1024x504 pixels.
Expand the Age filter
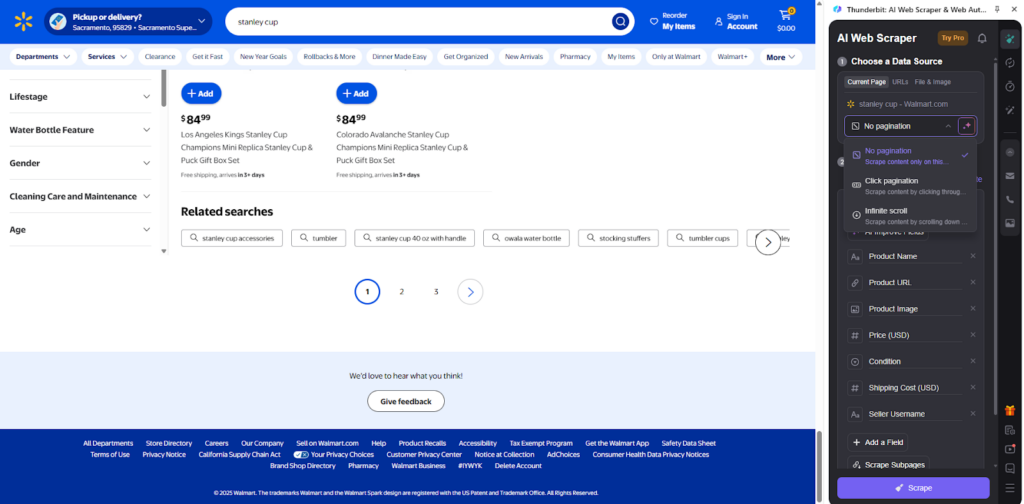pos(80,230)
